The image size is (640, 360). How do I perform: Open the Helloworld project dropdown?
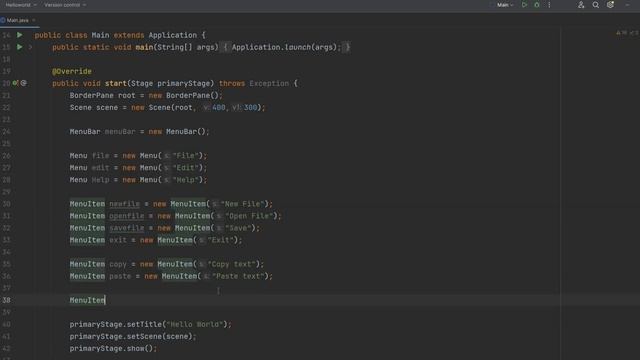coord(21,5)
